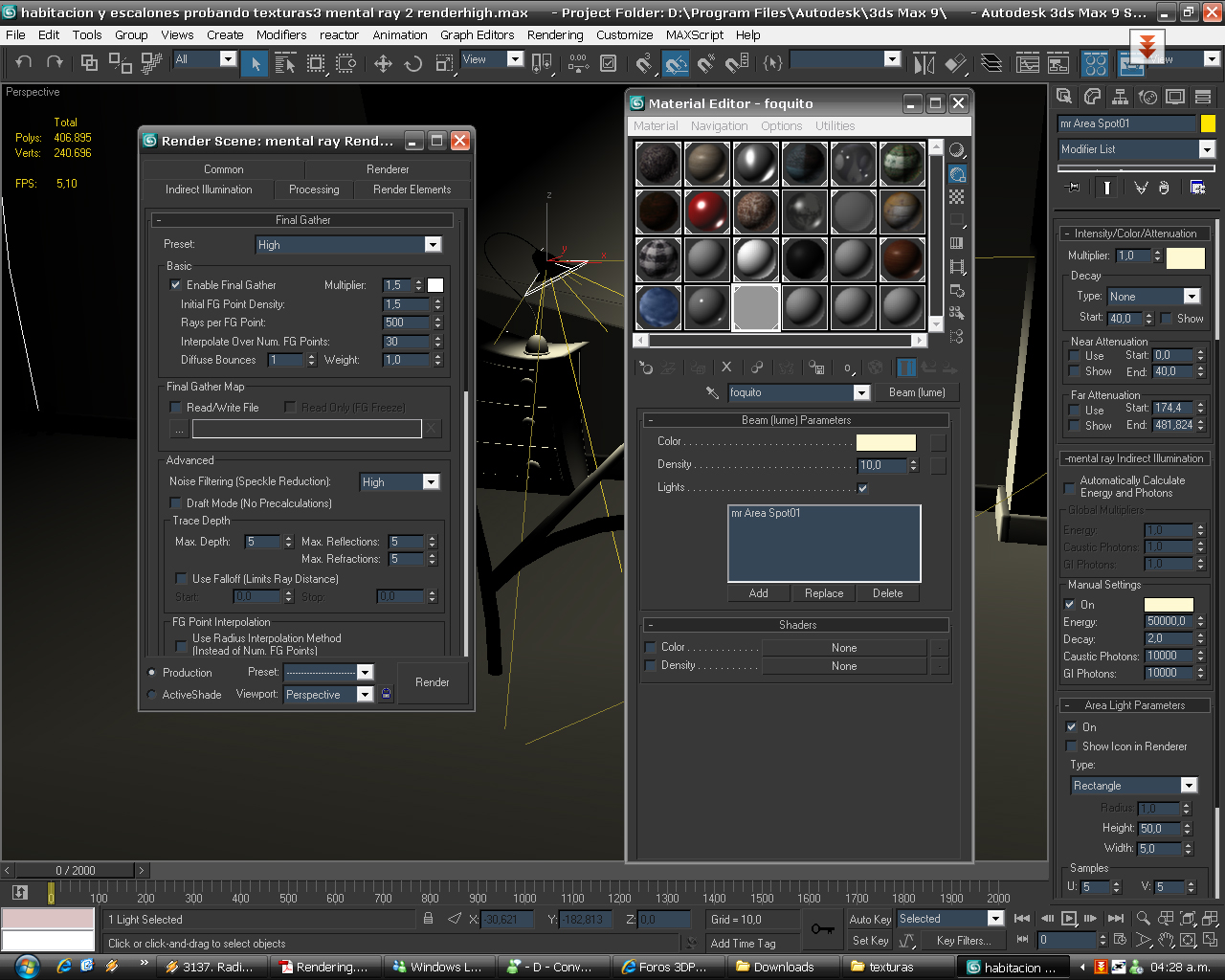The width and height of the screenshot is (1225, 980).
Task: Switch to the Motion command panel
Action: coord(1147,97)
